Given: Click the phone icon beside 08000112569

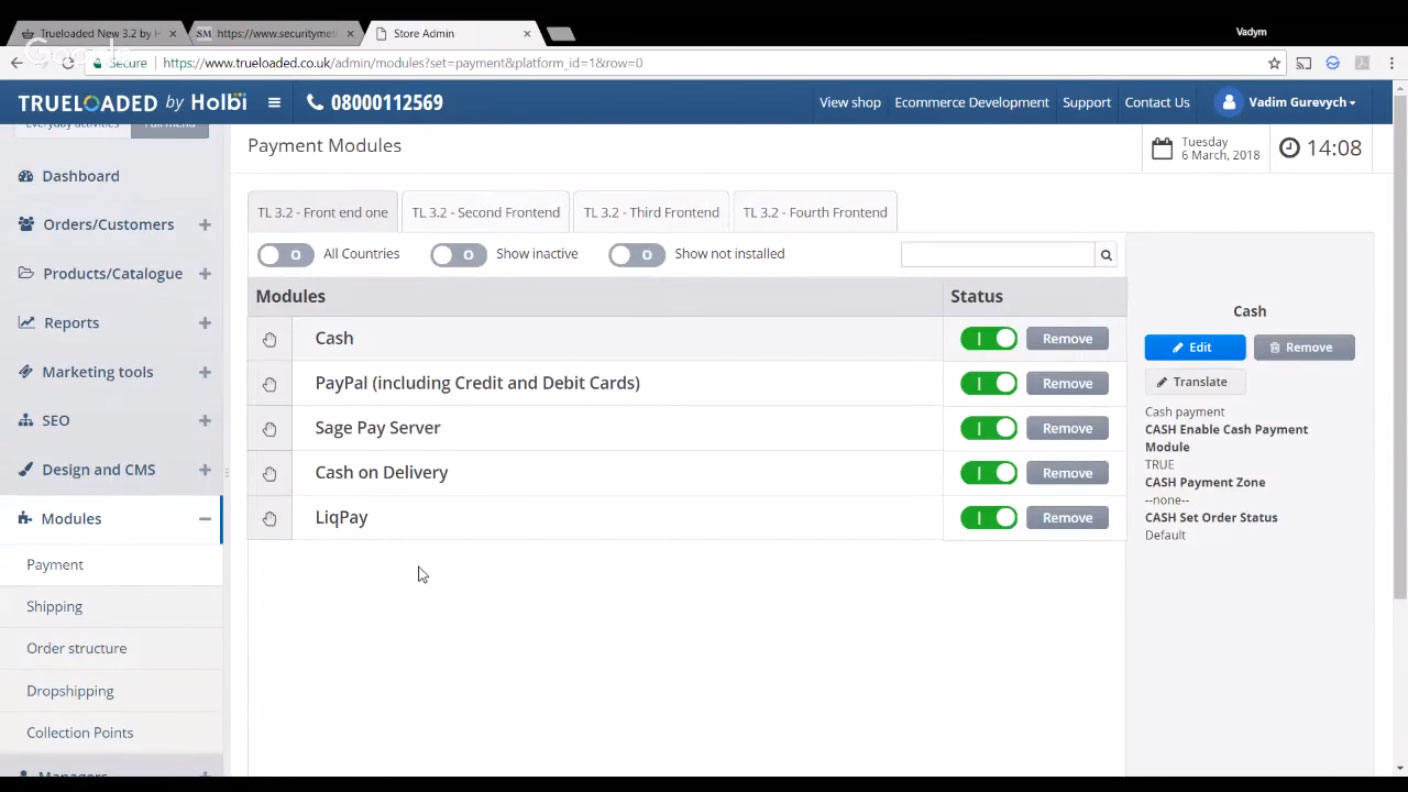Looking at the screenshot, I should (315, 102).
